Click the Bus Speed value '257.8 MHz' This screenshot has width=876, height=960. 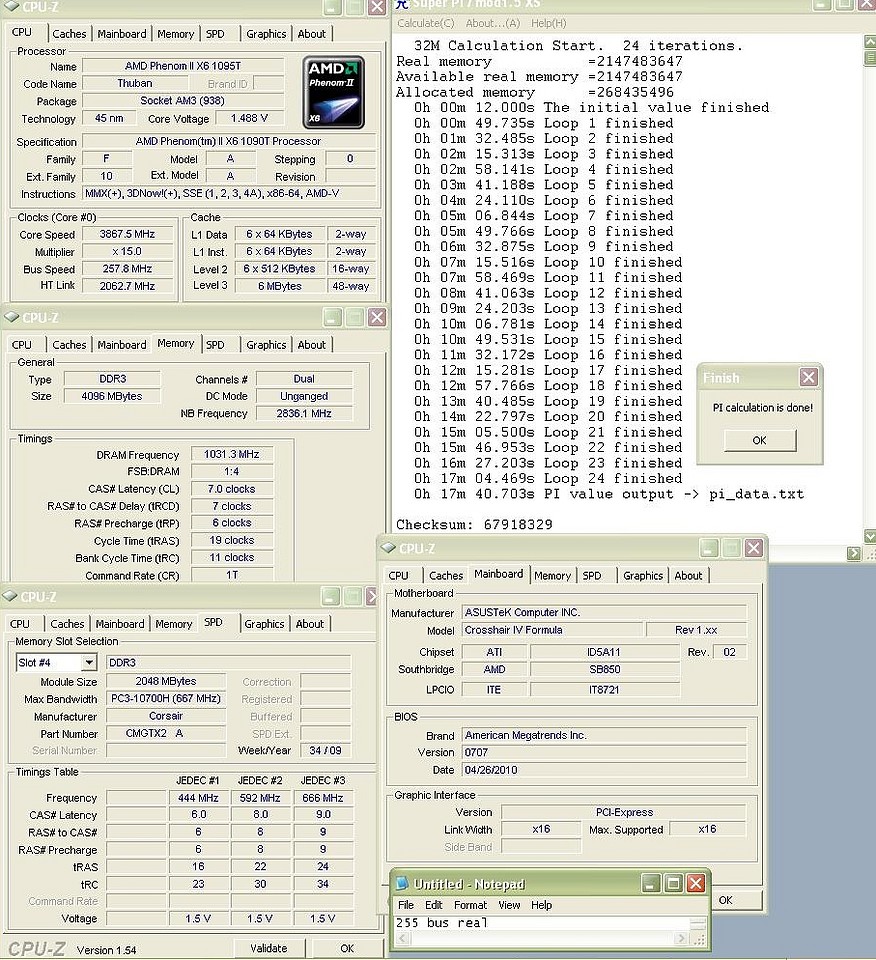[x=127, y=268]
